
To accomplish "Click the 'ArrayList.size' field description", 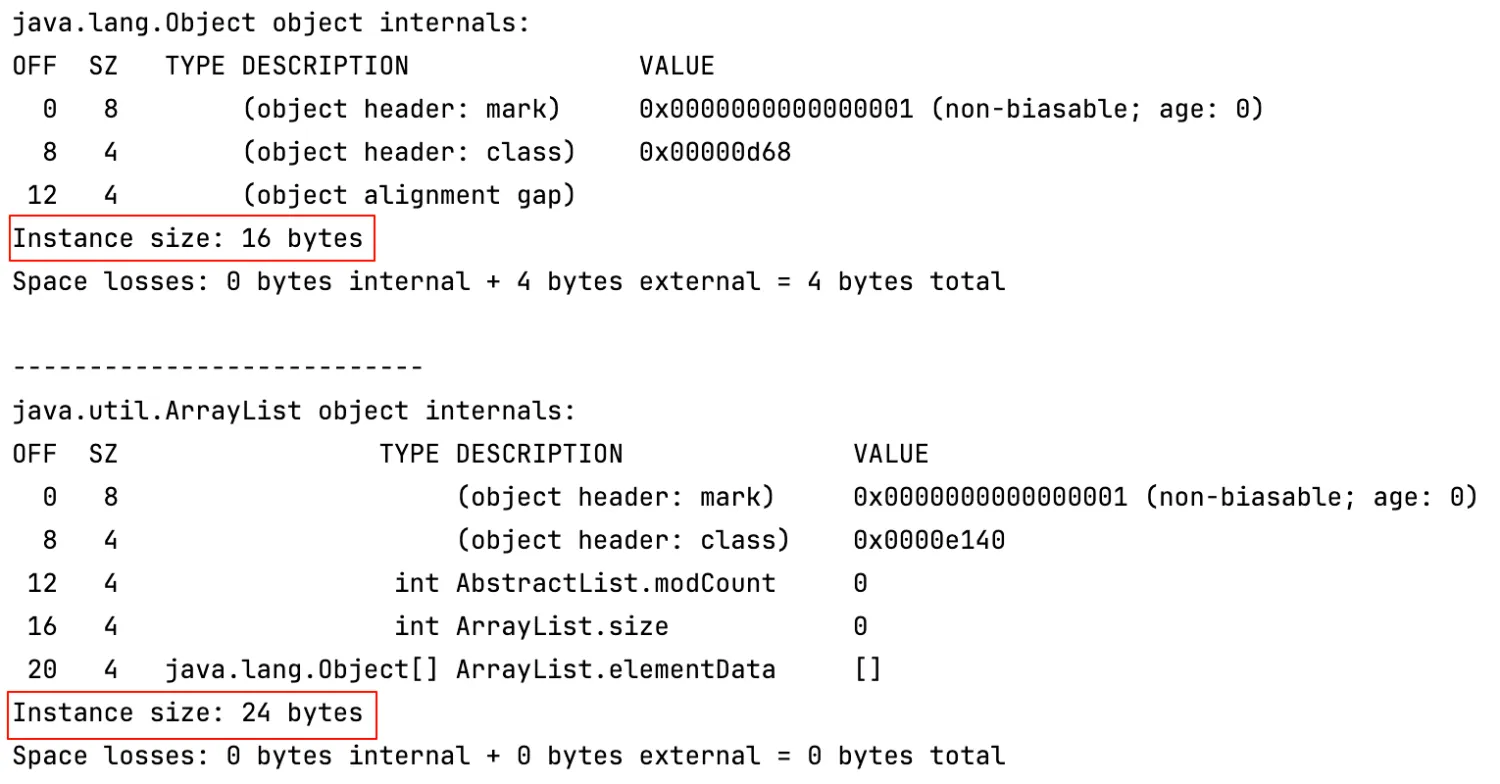I will 562,627.
